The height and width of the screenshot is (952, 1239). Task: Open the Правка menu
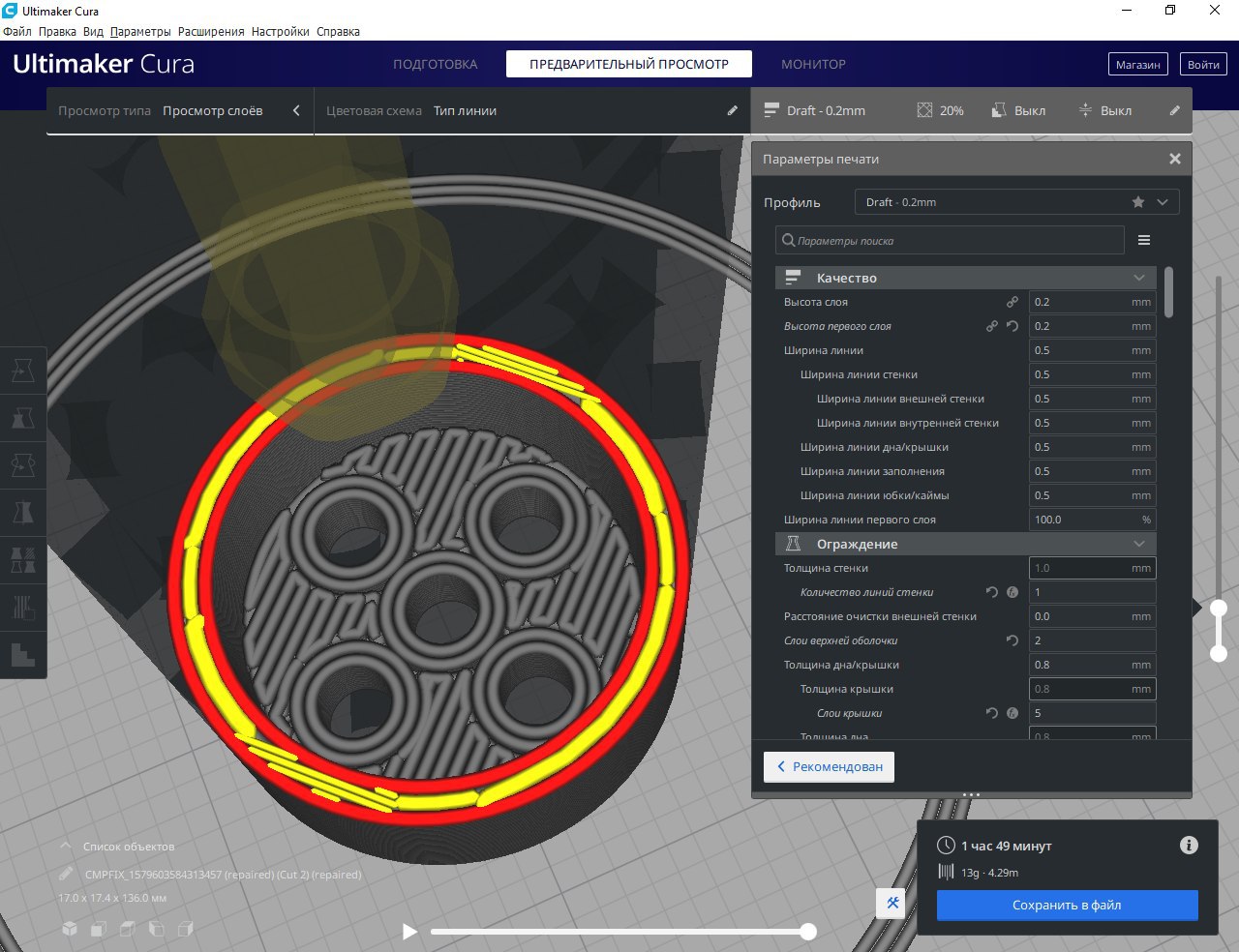tap(57, 31)
